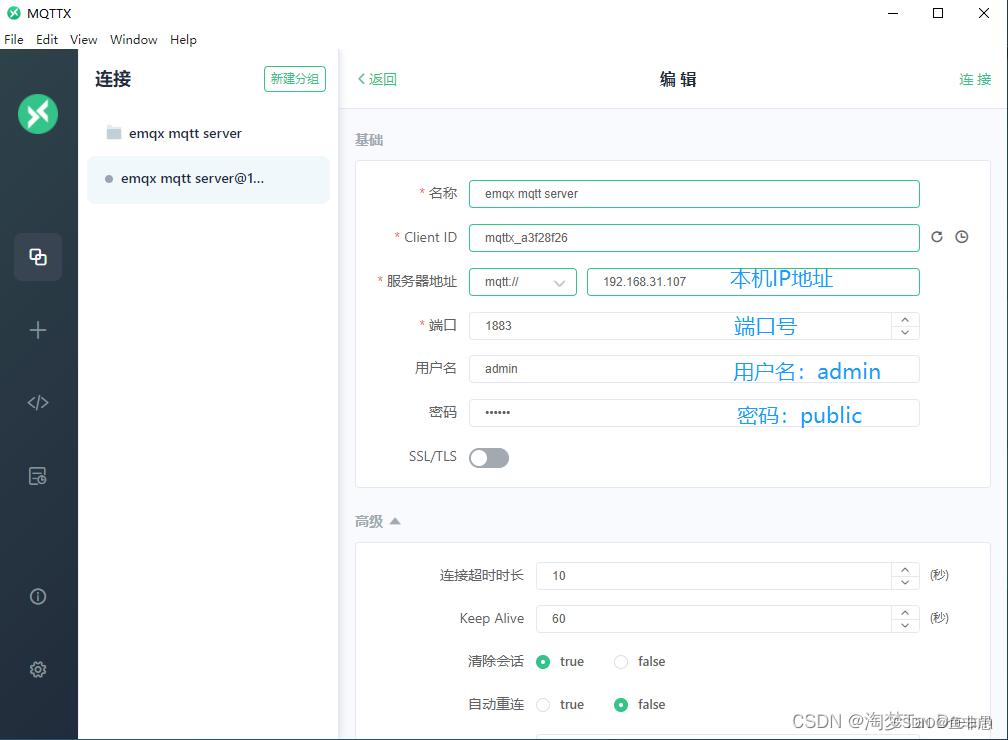Open the mqtt:// protocol dropdown
The height and width of the screenshot is (740, 1008).
click(x=523, y=282)
